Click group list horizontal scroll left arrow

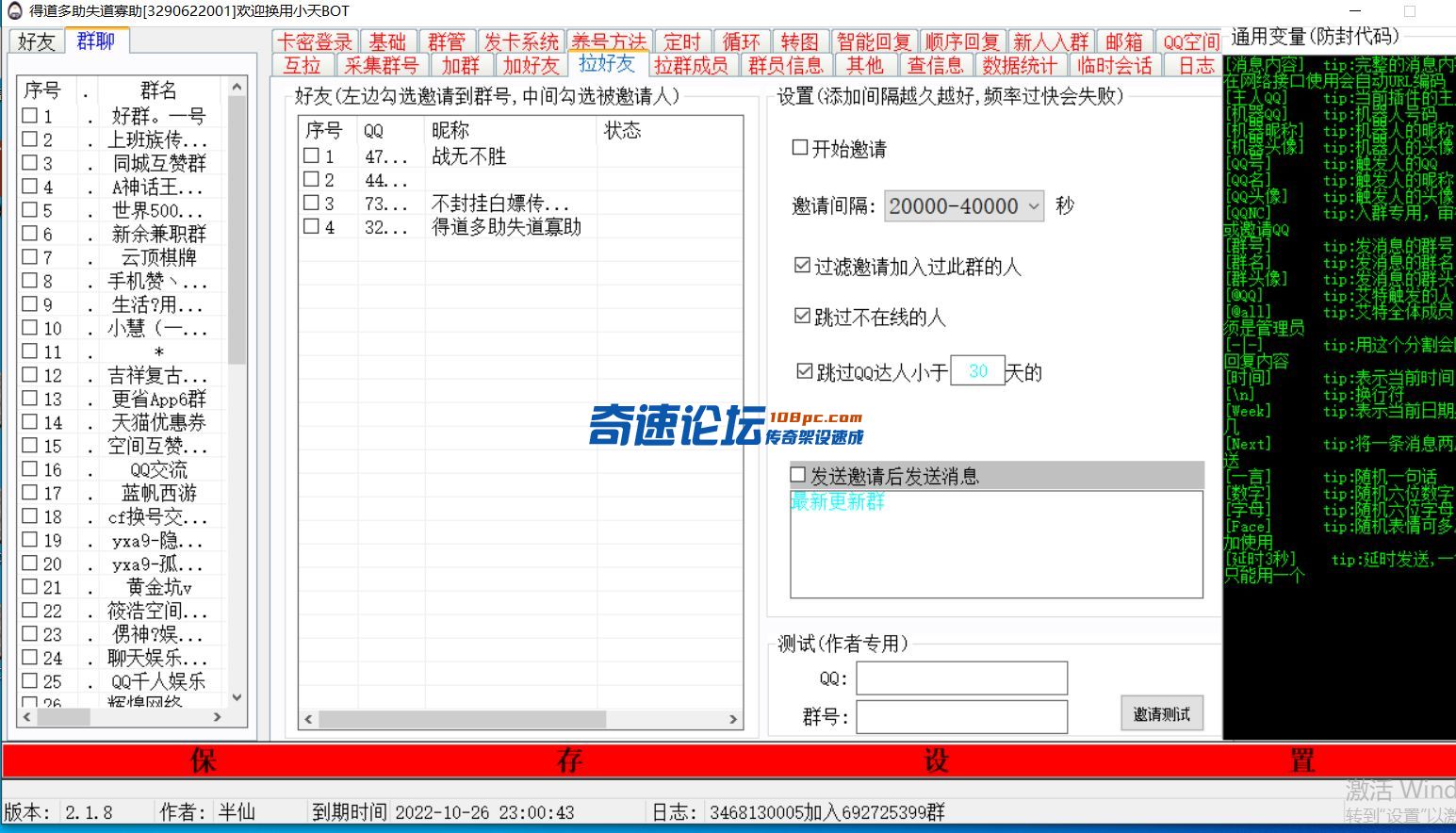26,717
